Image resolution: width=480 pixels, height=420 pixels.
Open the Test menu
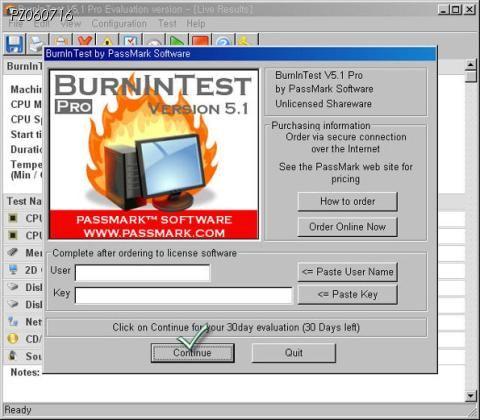point(167,24)
